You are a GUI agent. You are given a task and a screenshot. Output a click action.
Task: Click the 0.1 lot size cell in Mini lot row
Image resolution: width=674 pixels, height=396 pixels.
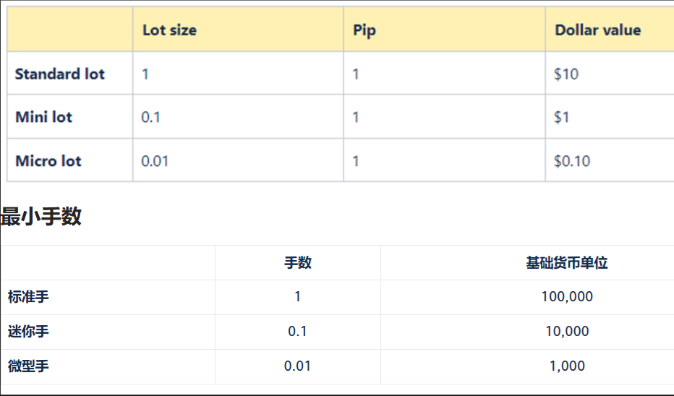tap(150, 117)
